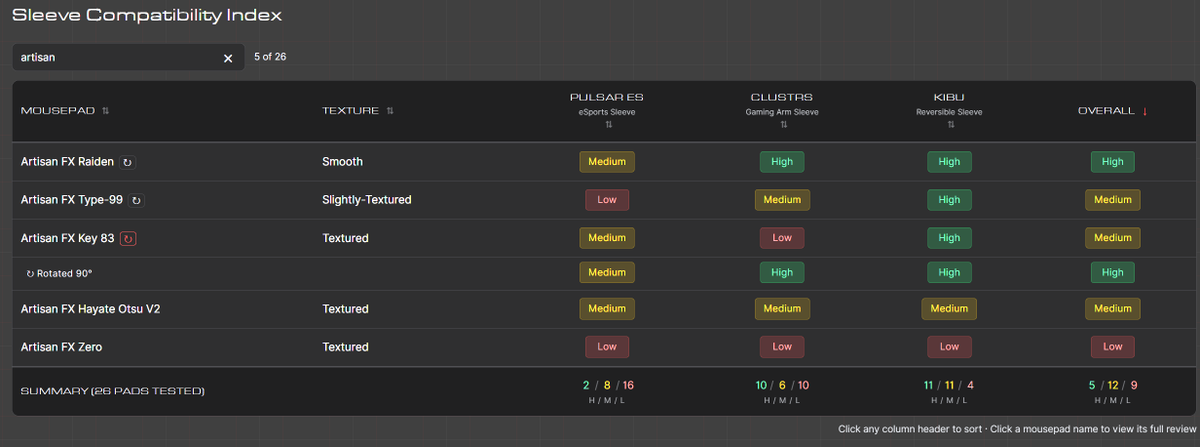The height and width of the screenshot is (447, 1200).
Task: Open Artisan FX Hayate Otsu V2 review
Action: click(x=91, y=309)
